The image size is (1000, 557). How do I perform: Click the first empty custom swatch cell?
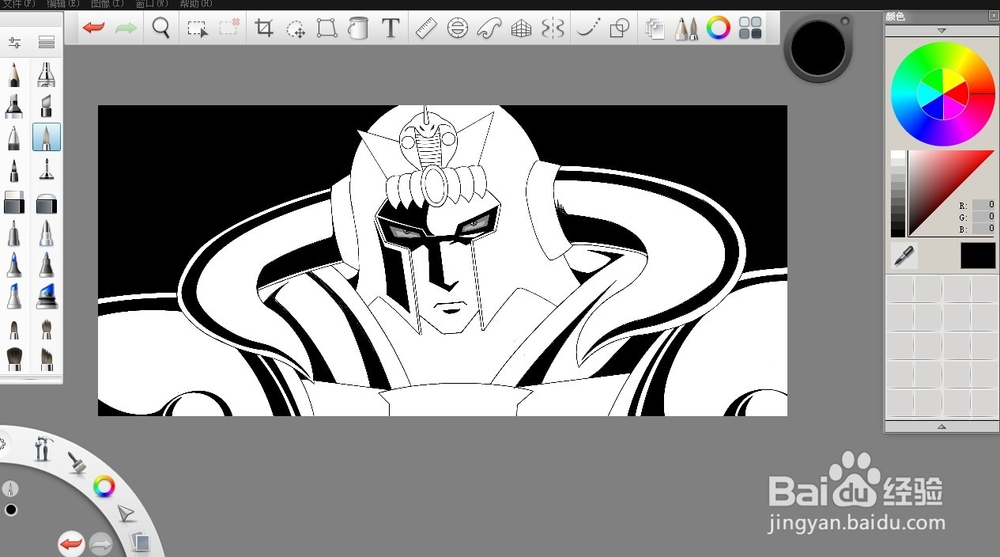(900, 289)
